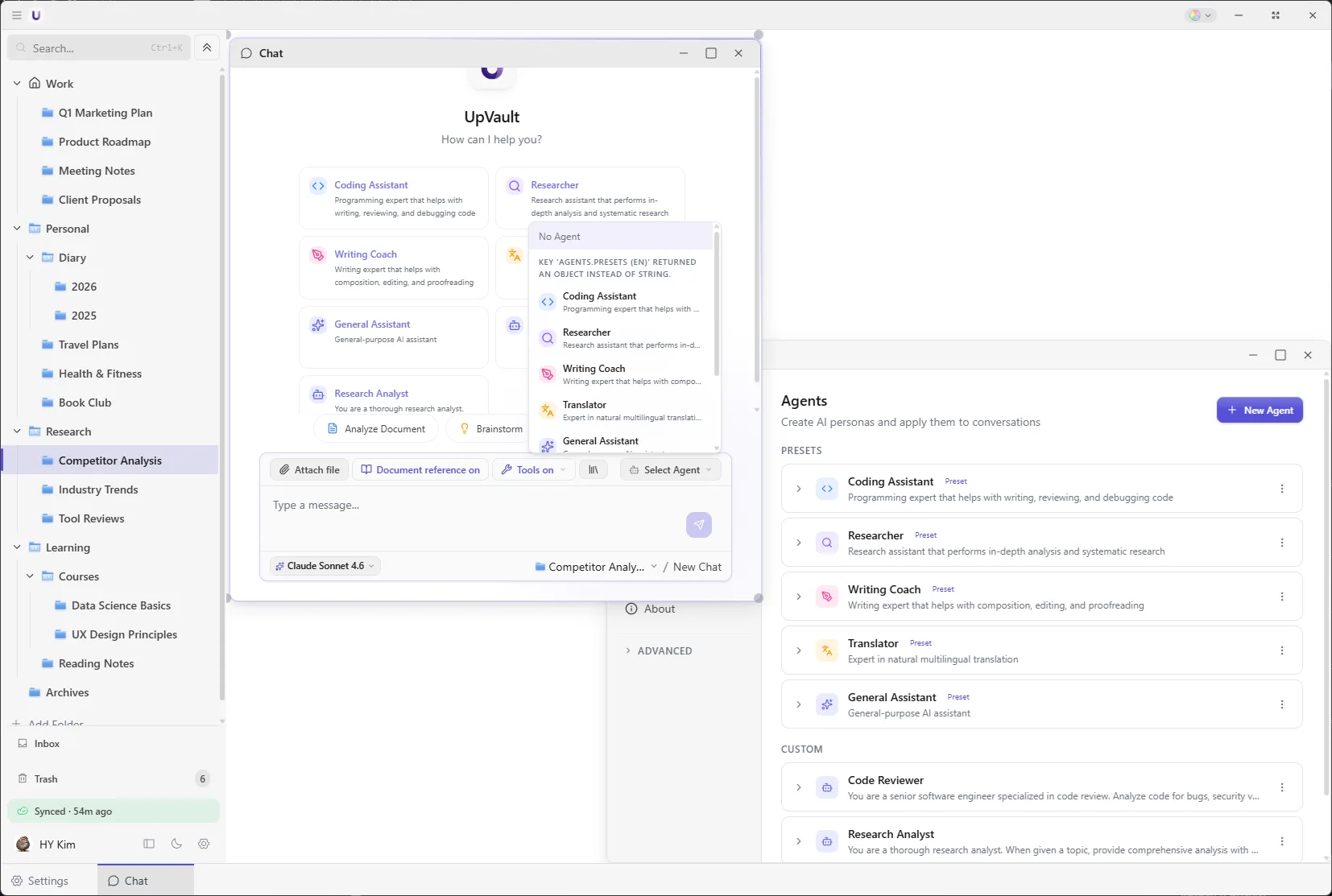This screenshot has width=1332, height=896.
Task: Click the color theme picker in title bar
Action: 1199,15
